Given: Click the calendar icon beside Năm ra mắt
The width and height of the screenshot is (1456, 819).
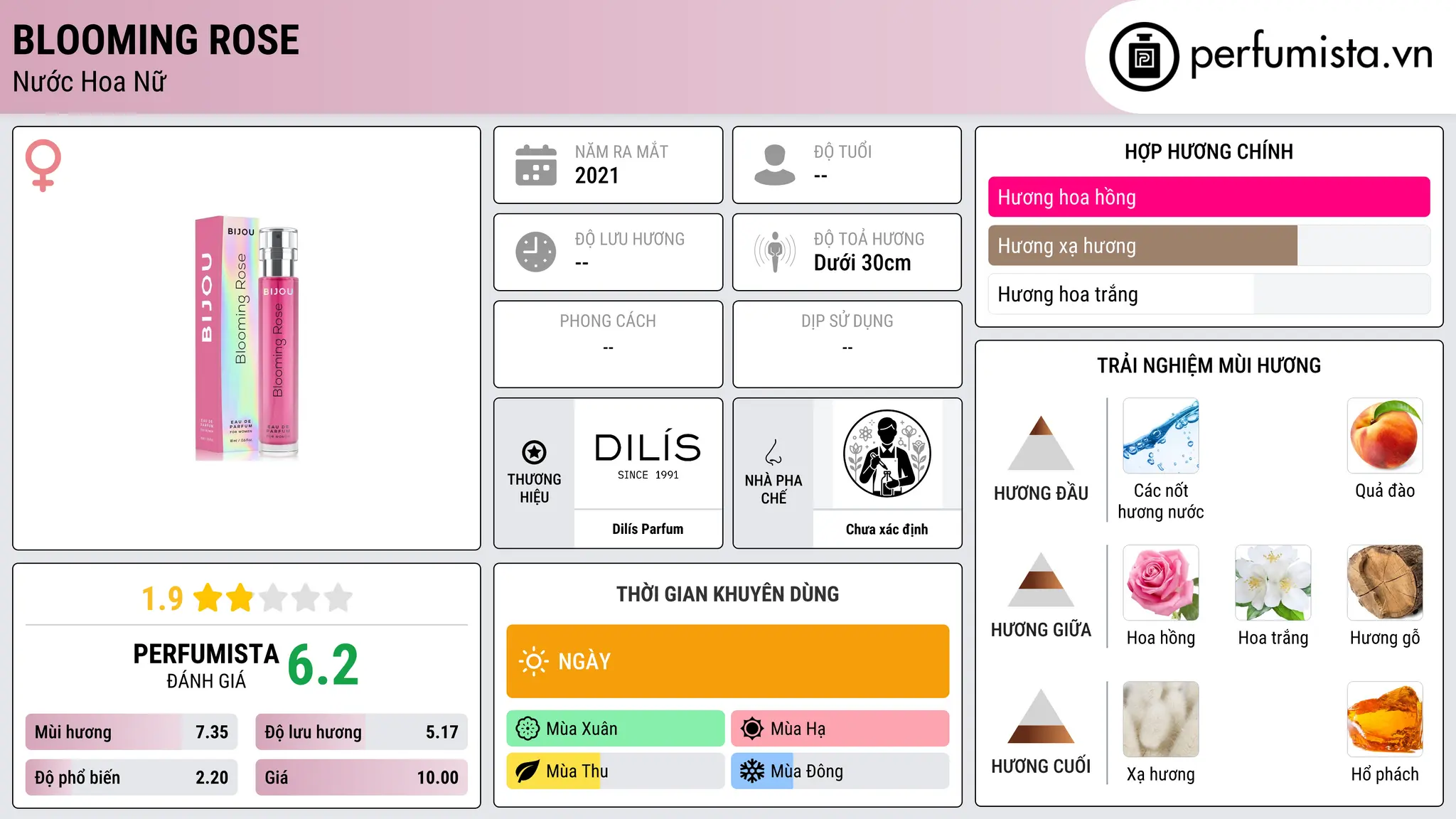Looking at the screenshot, I should tap(536, 165).
